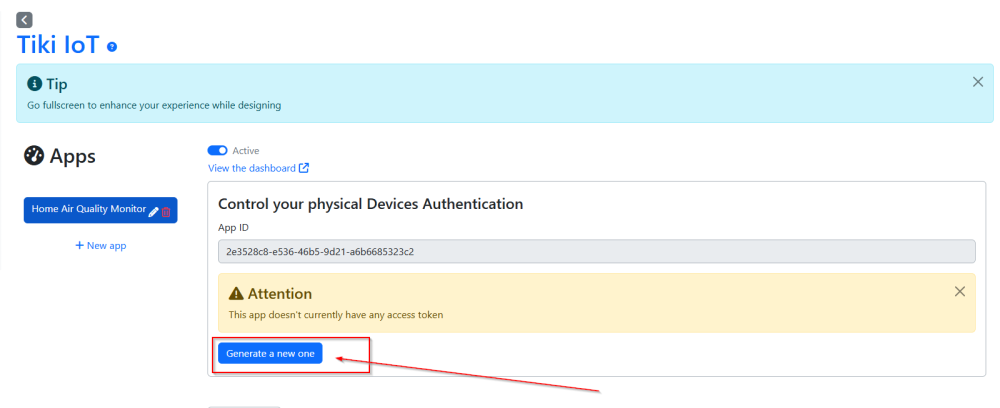
Task: Select the Home Air Quality Monitor app
Action: pos(89,209)
